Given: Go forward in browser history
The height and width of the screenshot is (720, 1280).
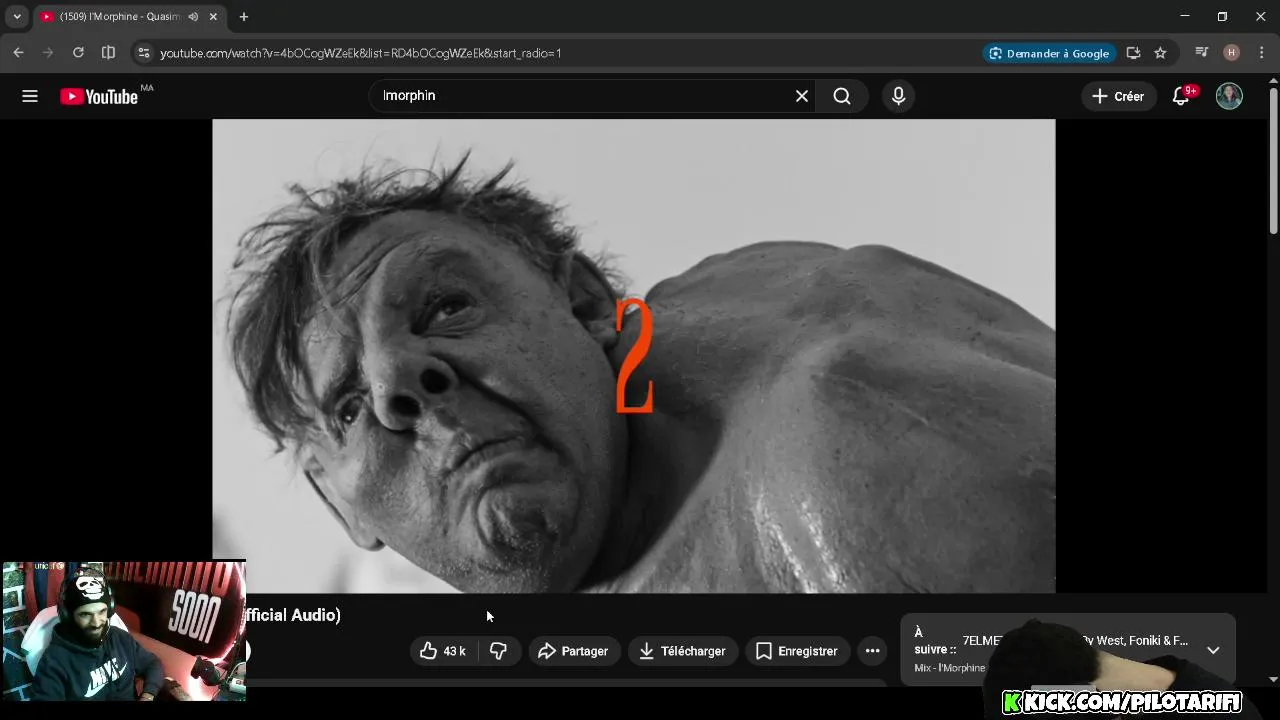Looking at the screenshot, I should click(48, 53).
